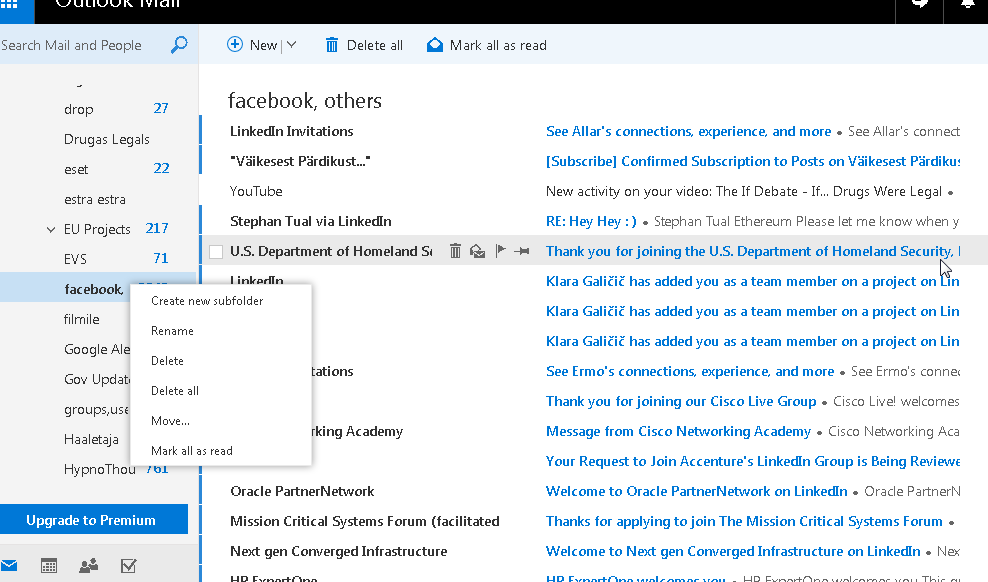Open See Ermo's connections email
The width and height of the screenshot is (988, 582).
click(690, 371)
